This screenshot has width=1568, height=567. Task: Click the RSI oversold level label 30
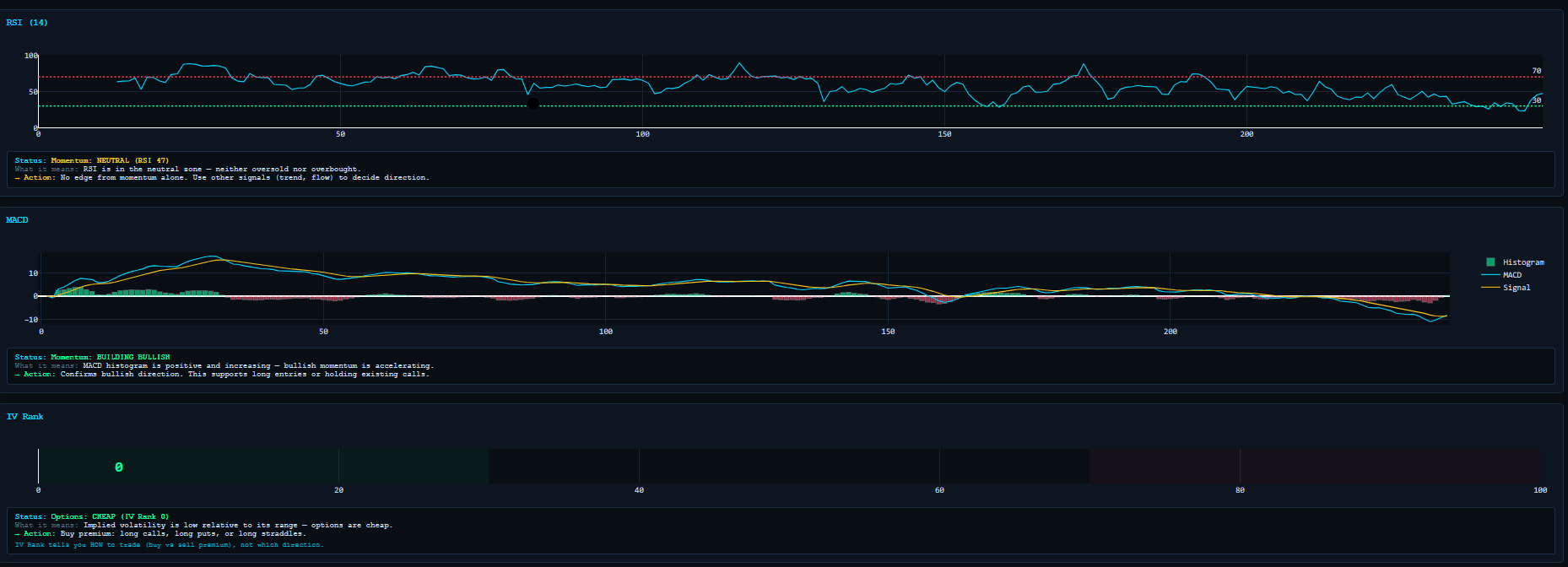(1537, 100)
